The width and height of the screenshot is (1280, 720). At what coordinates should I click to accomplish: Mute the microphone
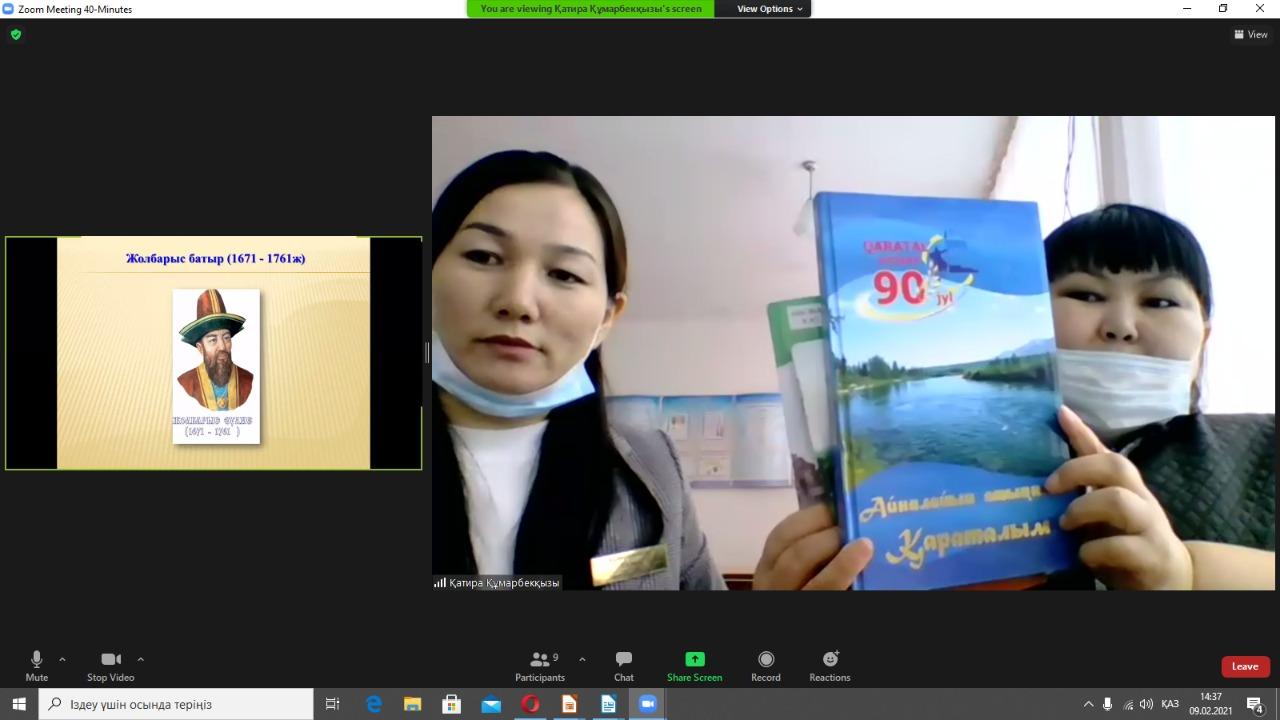(x=37, y=665)
